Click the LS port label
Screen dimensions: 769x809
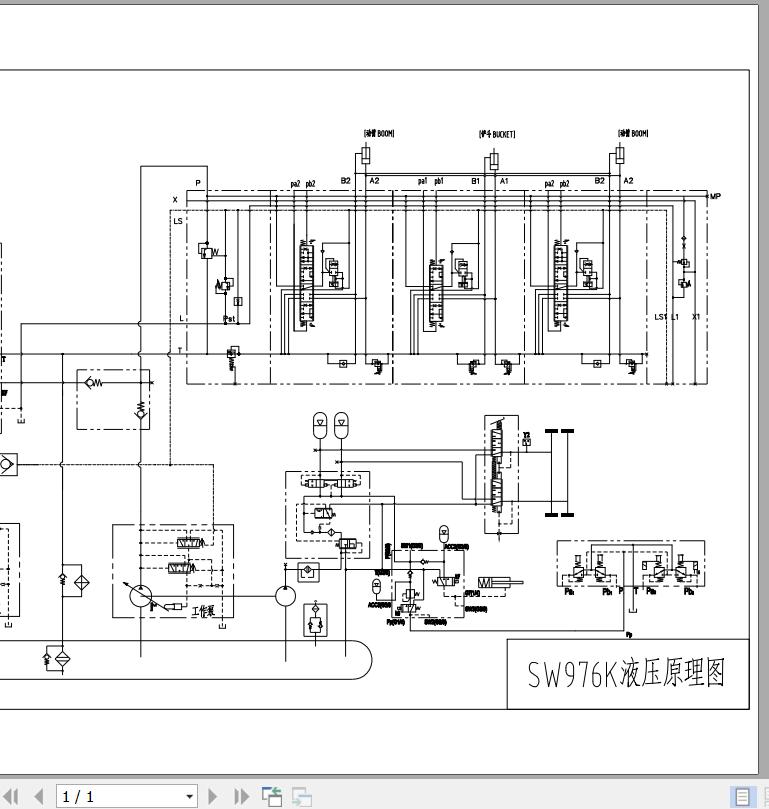178,221
